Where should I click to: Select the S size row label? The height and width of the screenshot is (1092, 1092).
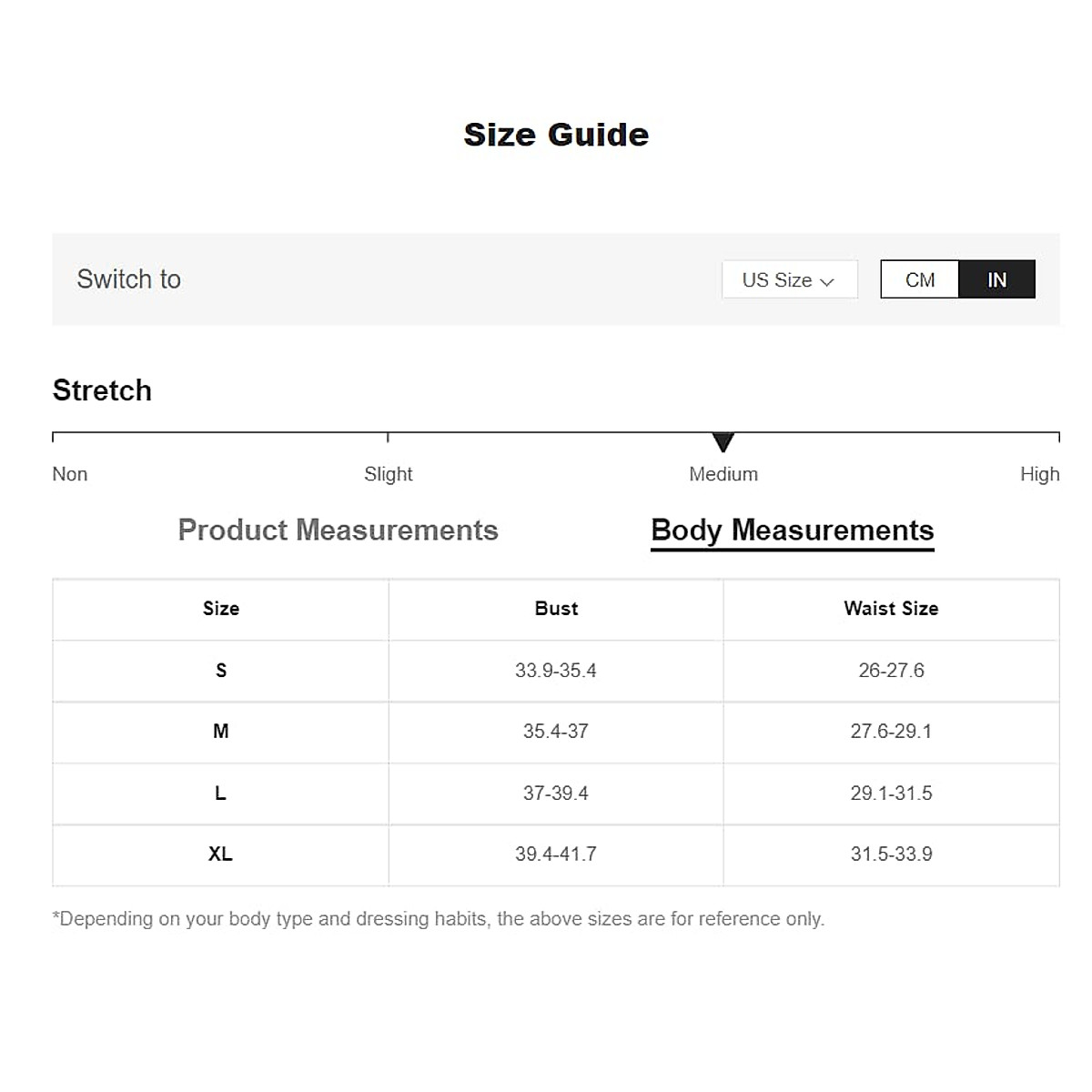[221, 671]
